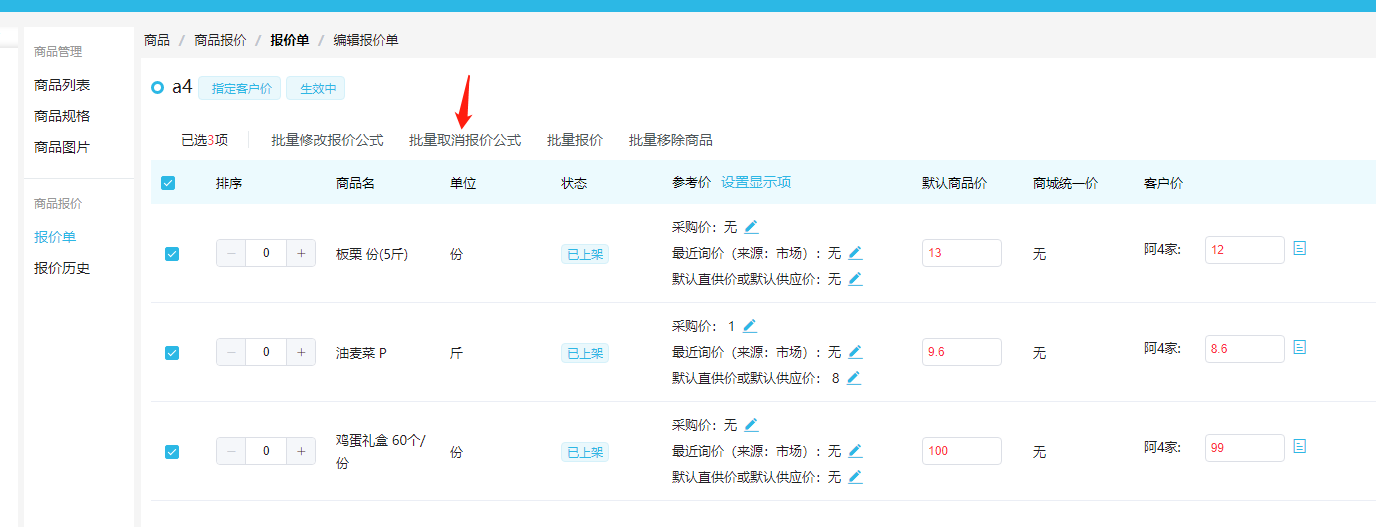Uncheck the 鸡蛋礼盒 row checkbox
The width and height of the screenshot is (1376, 527).
click(171, 452)
